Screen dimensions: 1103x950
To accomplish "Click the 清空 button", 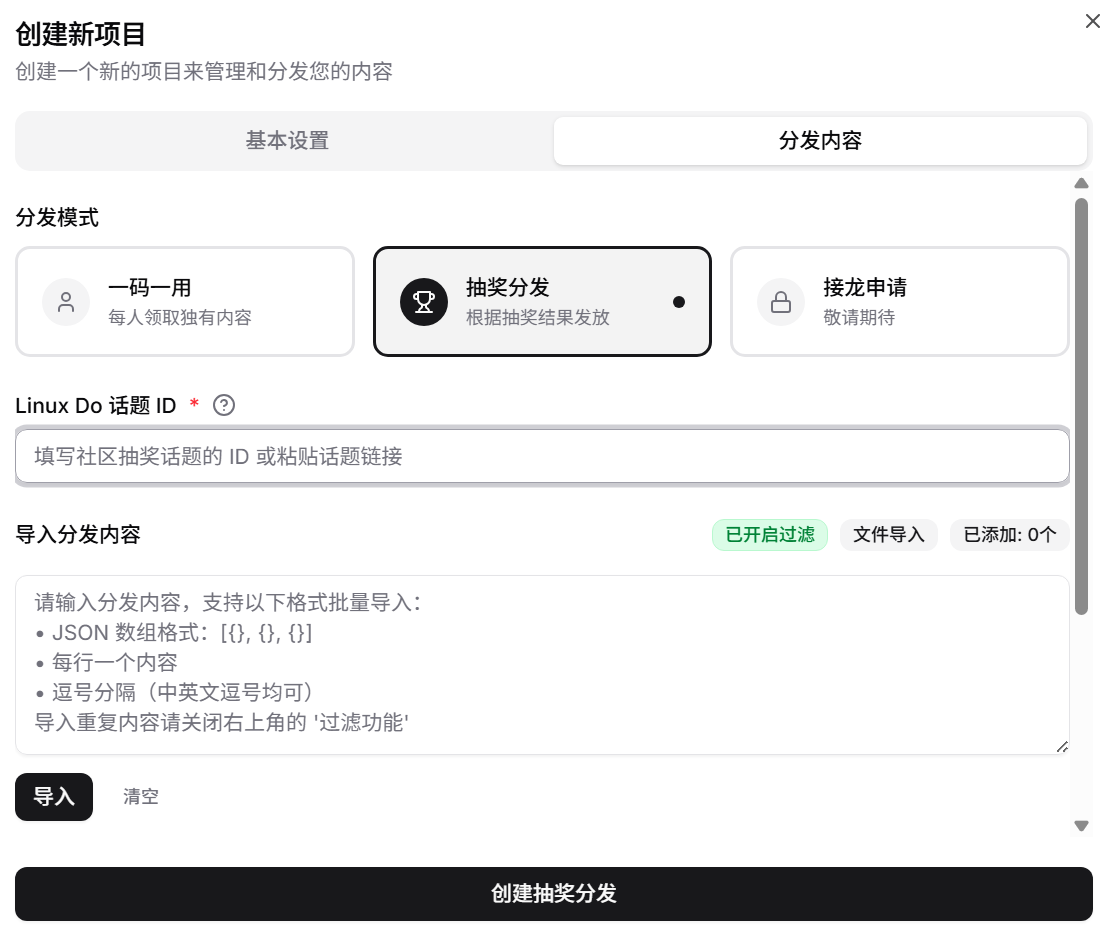I will click(x=141, y=797).
